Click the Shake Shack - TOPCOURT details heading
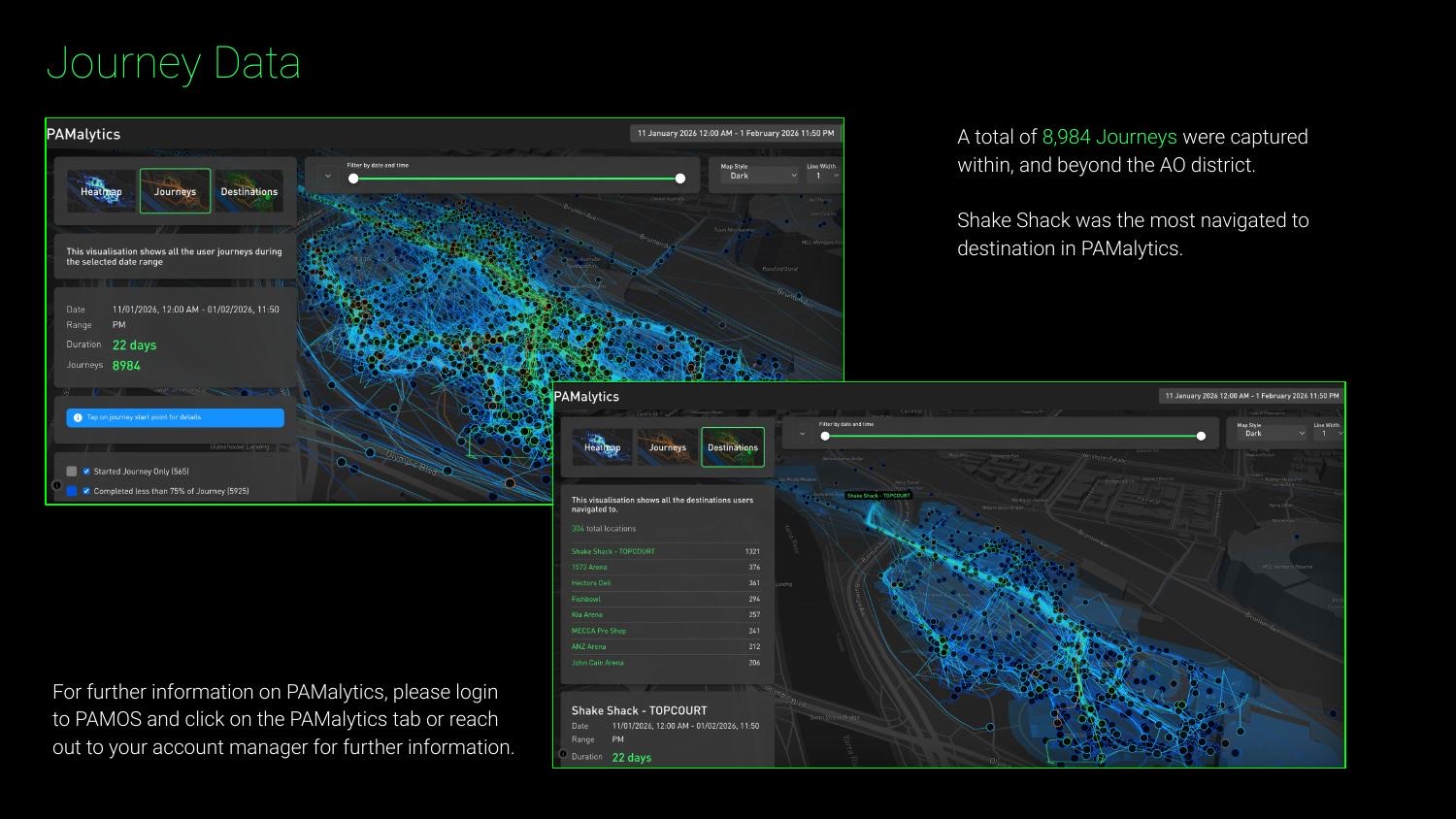The image size is (1456, 819). coord(640,710)
